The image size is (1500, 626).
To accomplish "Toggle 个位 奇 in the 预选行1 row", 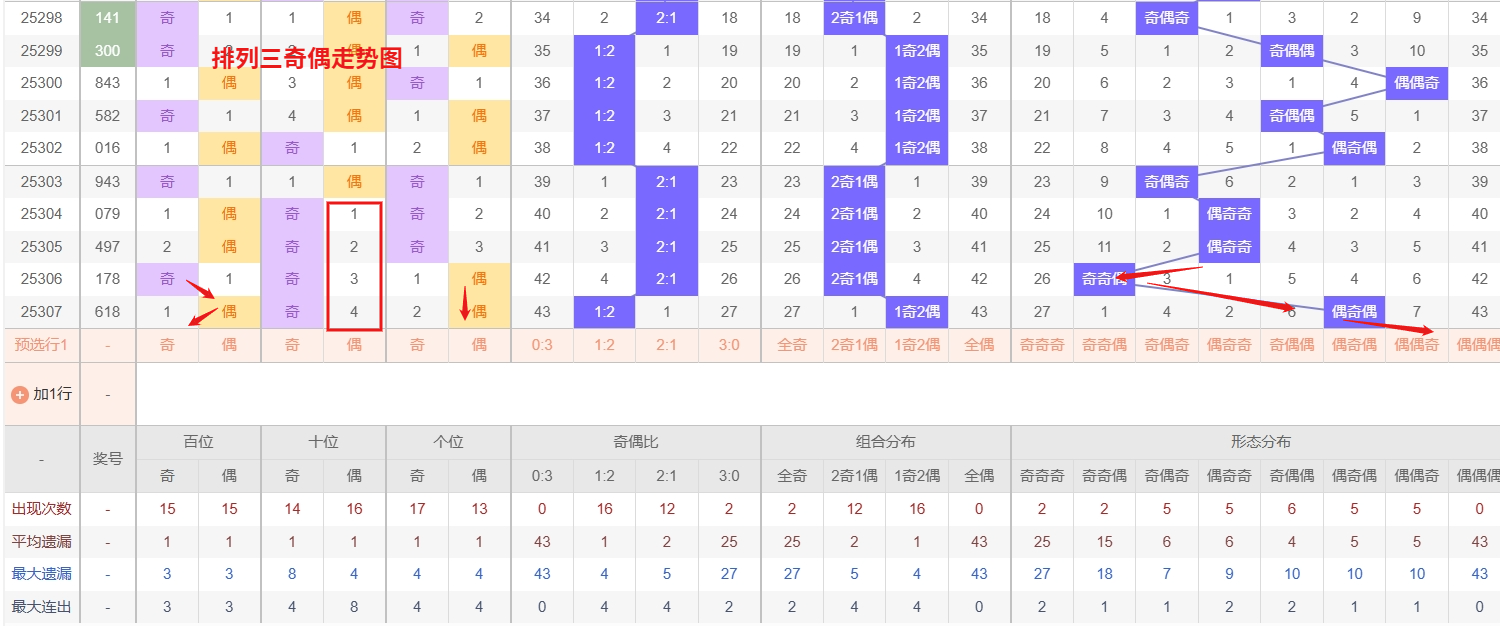I will click(417, 344).
